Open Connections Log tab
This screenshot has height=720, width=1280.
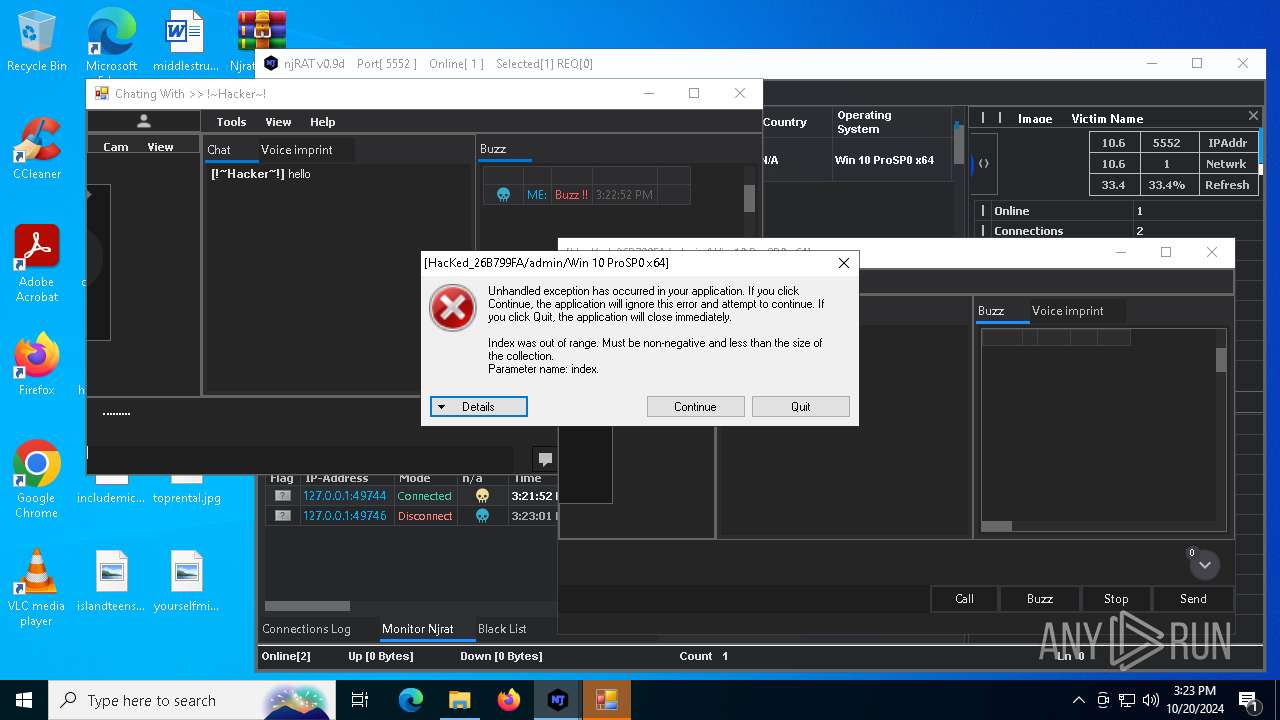(x=306, y=629)
